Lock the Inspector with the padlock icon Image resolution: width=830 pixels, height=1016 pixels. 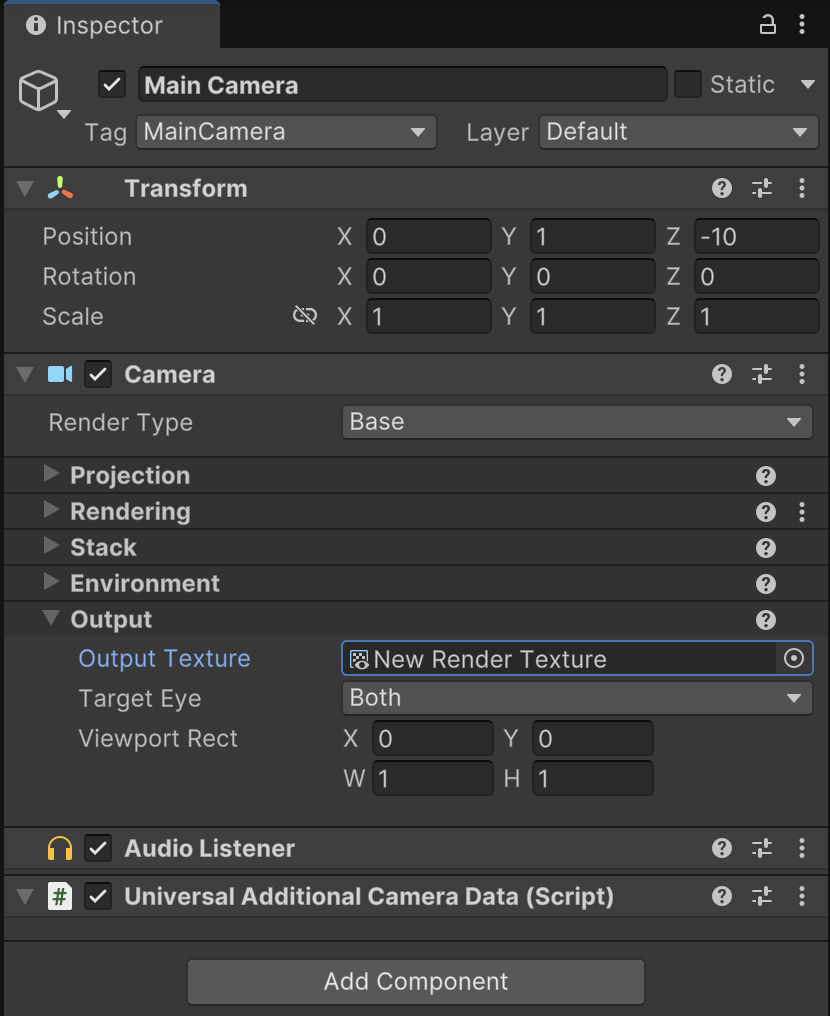pyautogui.click(x=767, y=24)
